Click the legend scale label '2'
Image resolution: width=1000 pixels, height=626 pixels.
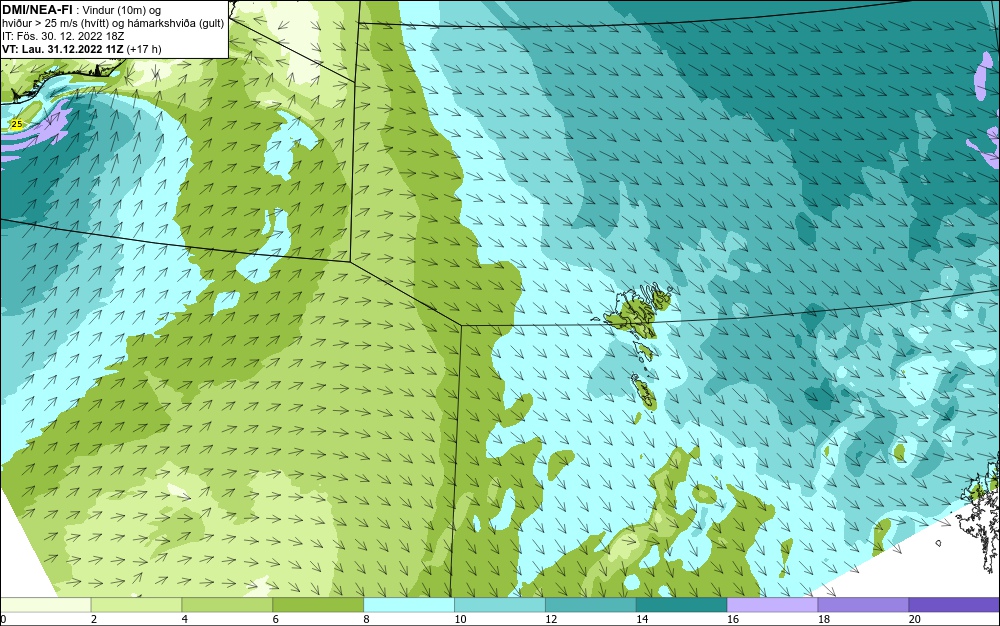[x=94, y=619]
